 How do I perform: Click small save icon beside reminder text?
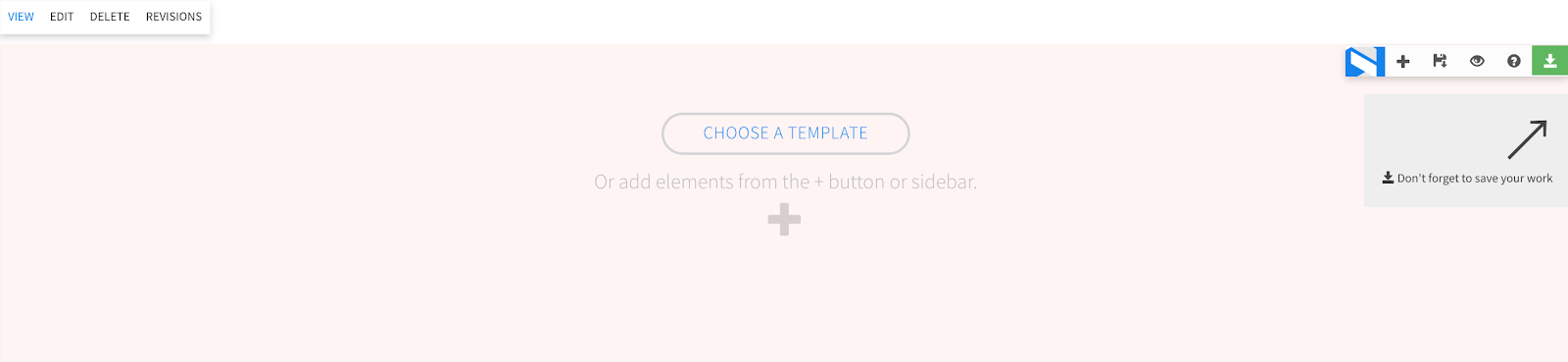(1388, 178)
